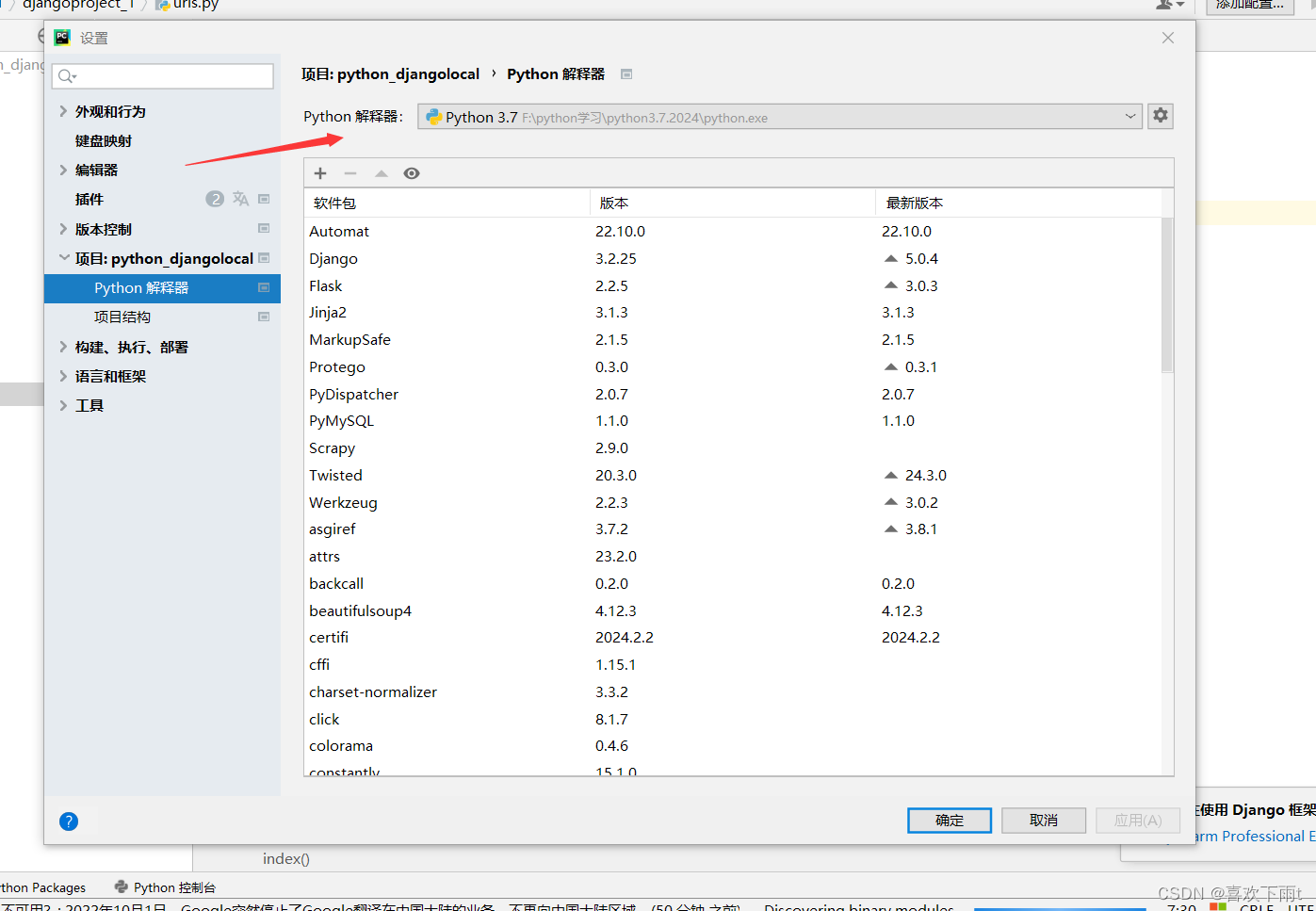Click the 软件包 column header
Screen dimensions: 1316x911
pyautogui.click(x=447, y=203)
